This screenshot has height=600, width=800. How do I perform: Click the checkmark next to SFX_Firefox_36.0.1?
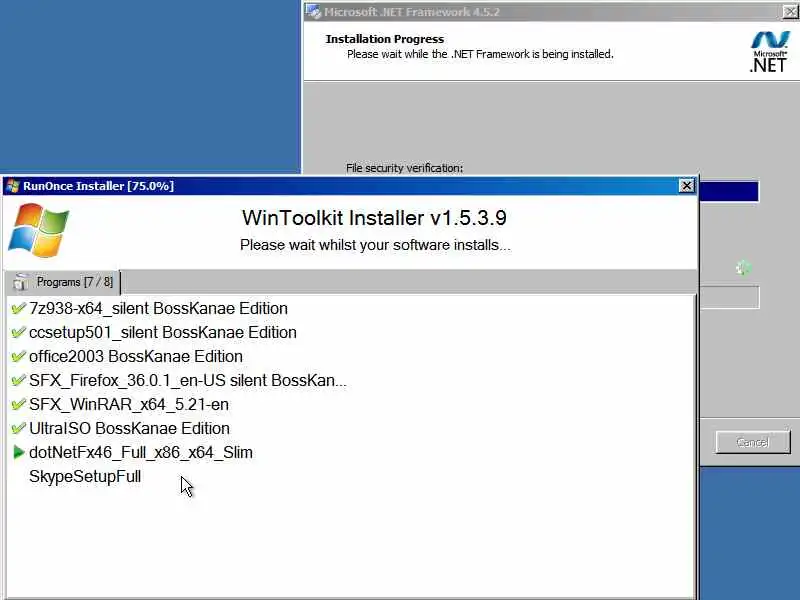[x=18, y=380]
